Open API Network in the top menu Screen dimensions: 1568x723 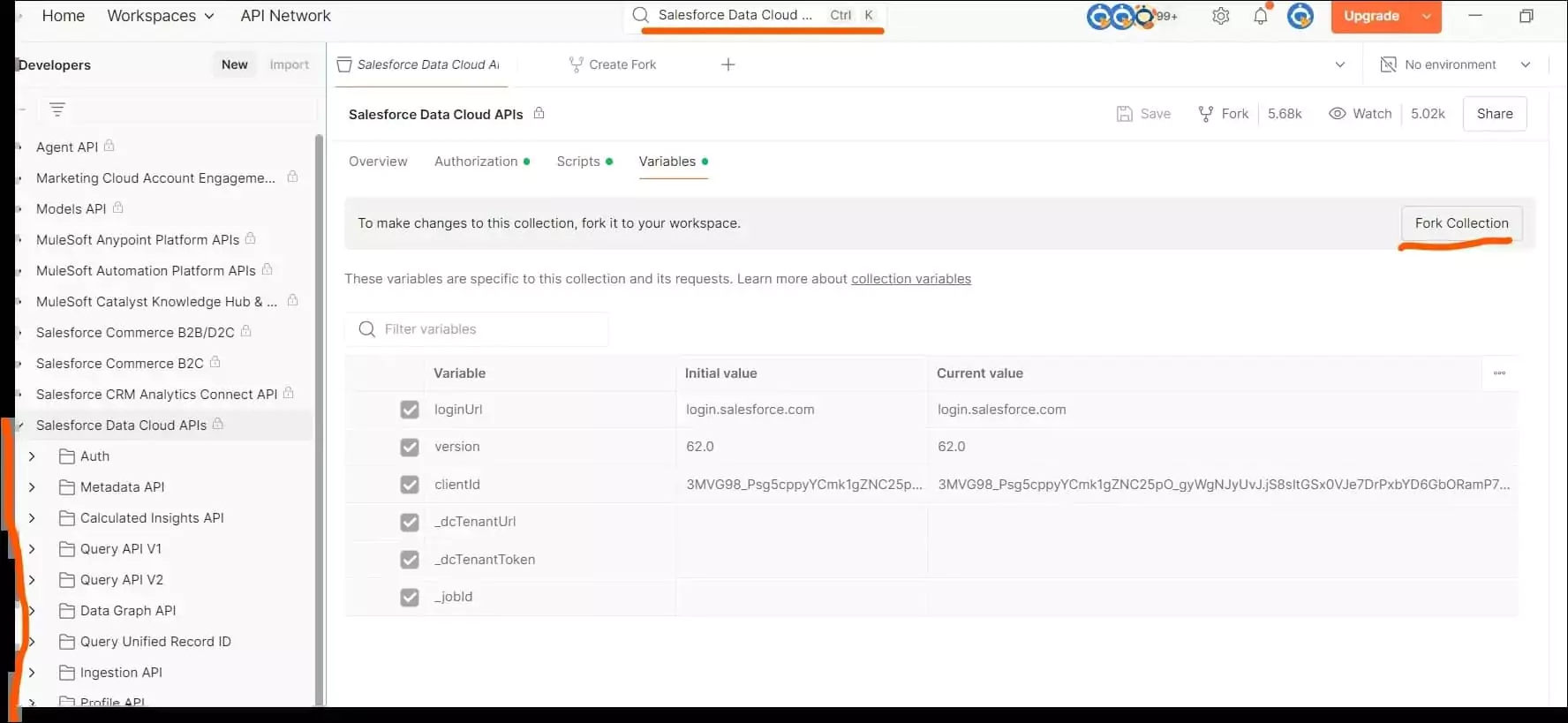pos(285,16)
